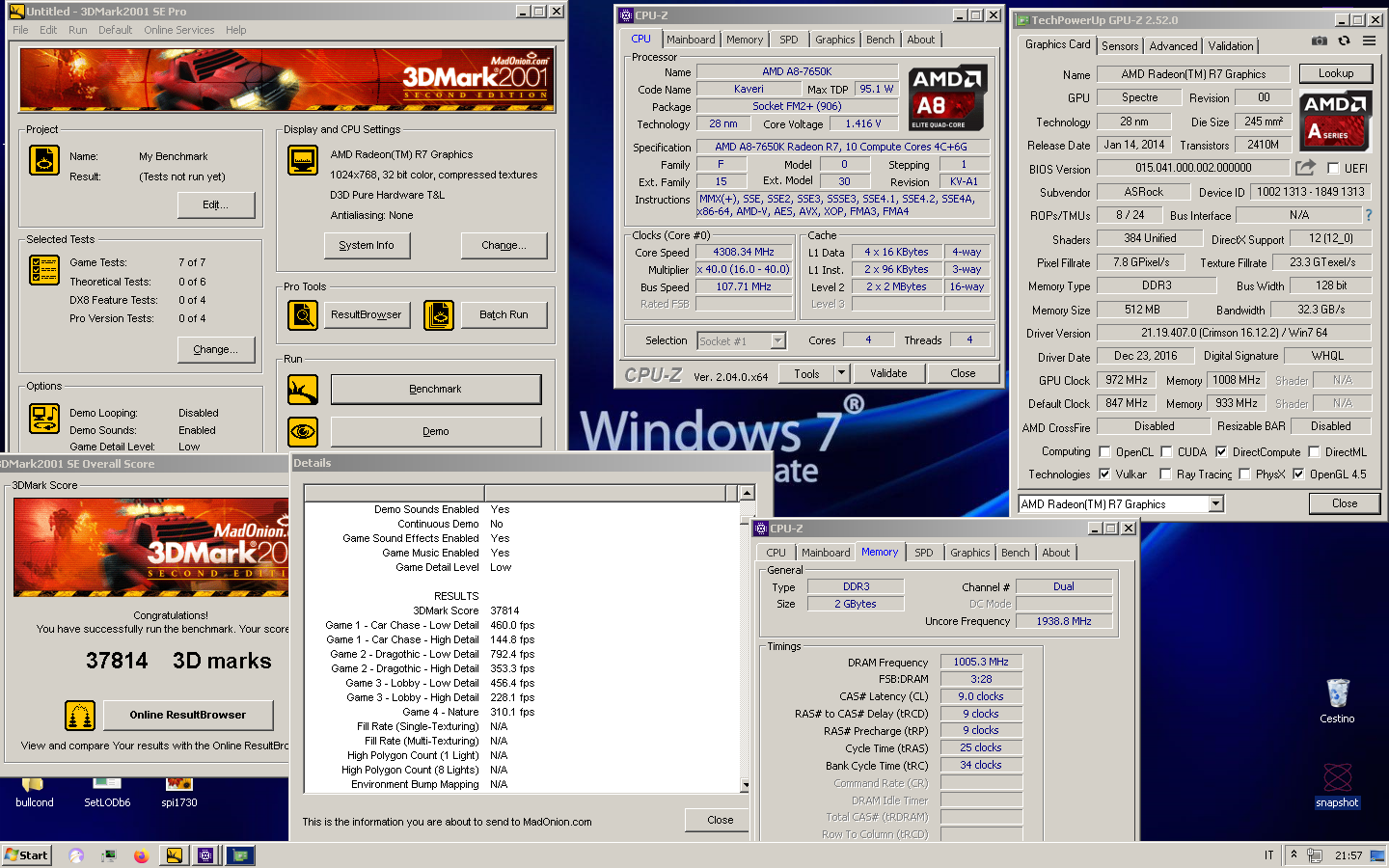Open the File menu in 3DMark2001
Image resolution: width=1389 pixels, height=868 pixels.
click(x=20, y=30)
